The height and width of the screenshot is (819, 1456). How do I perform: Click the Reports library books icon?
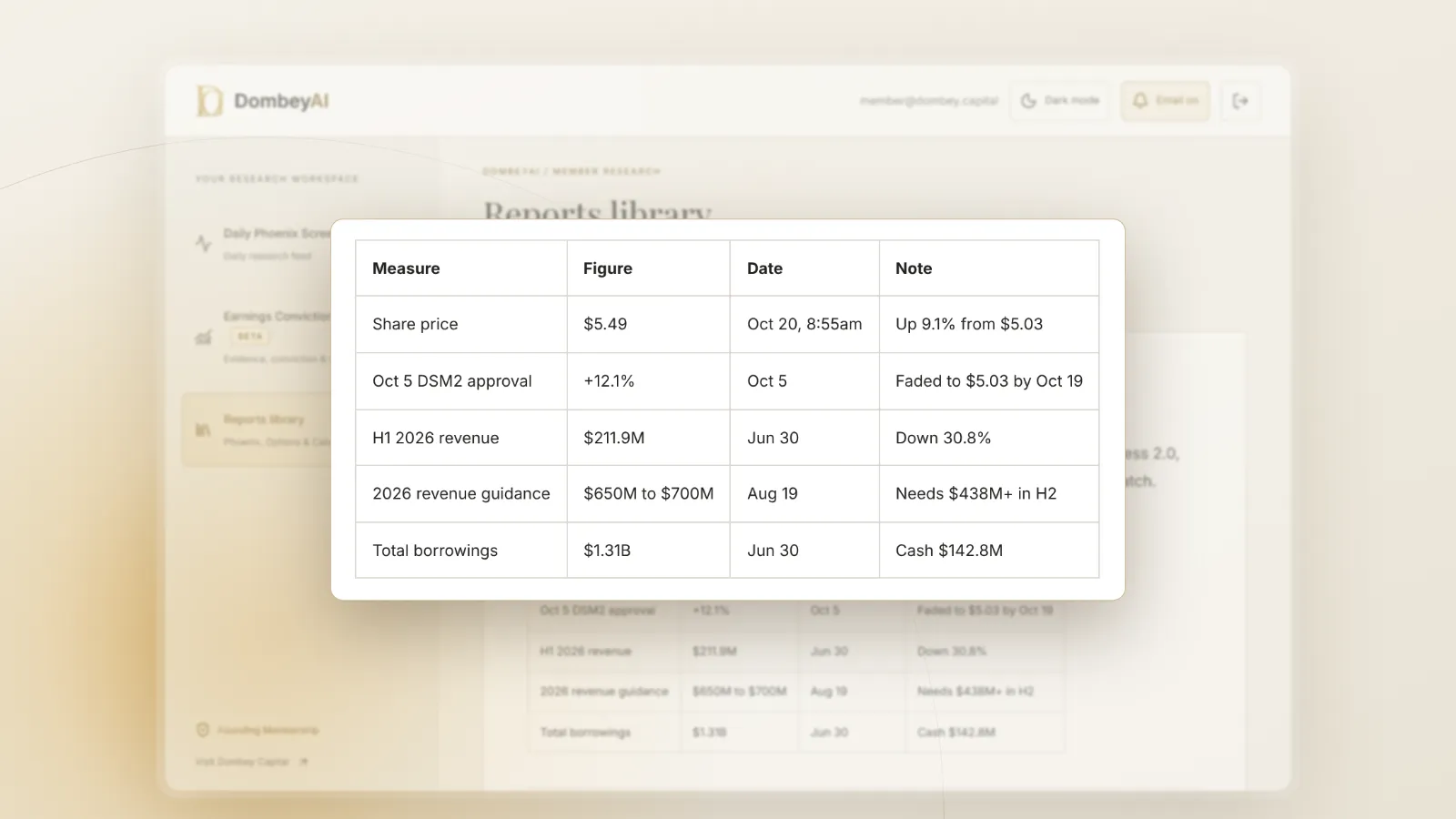click(x=203, y=430)
